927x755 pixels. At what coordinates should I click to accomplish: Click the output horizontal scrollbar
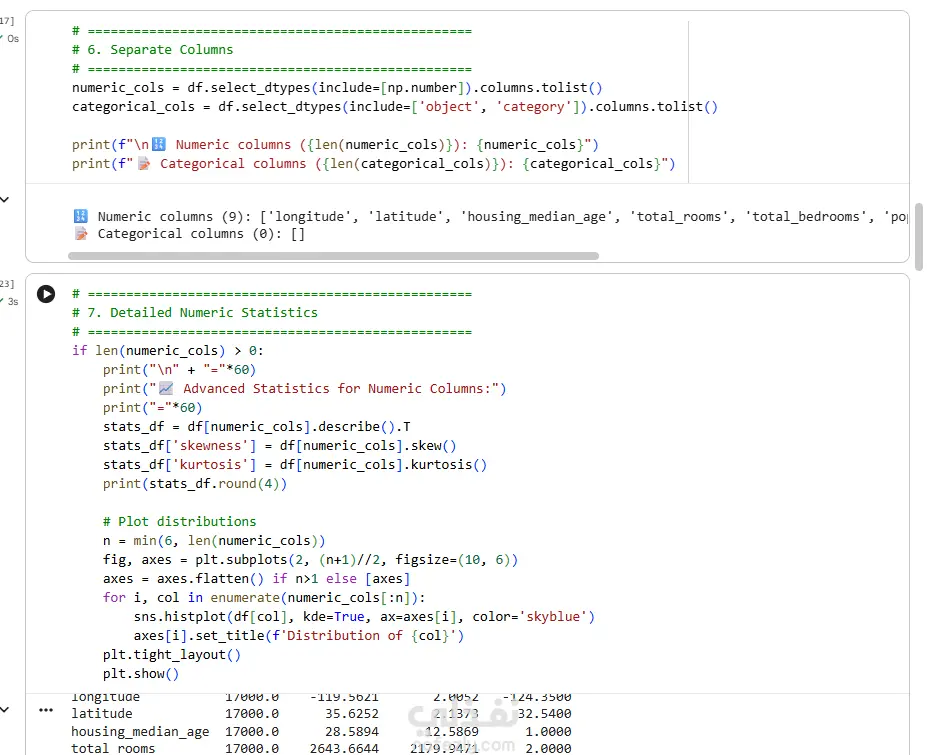pyautogui.click(x=333, y=256)
